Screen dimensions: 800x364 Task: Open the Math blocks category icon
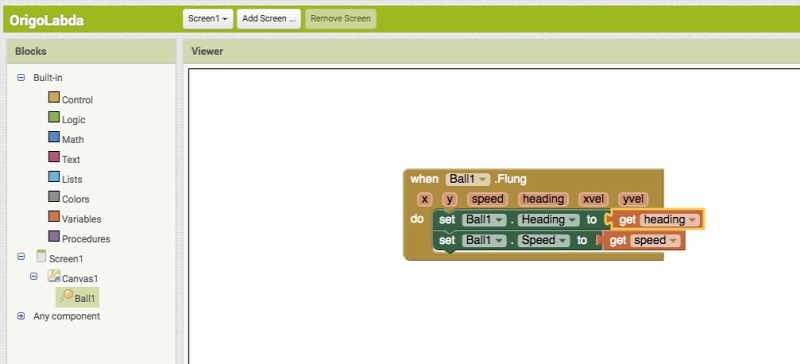pos(54,137)
